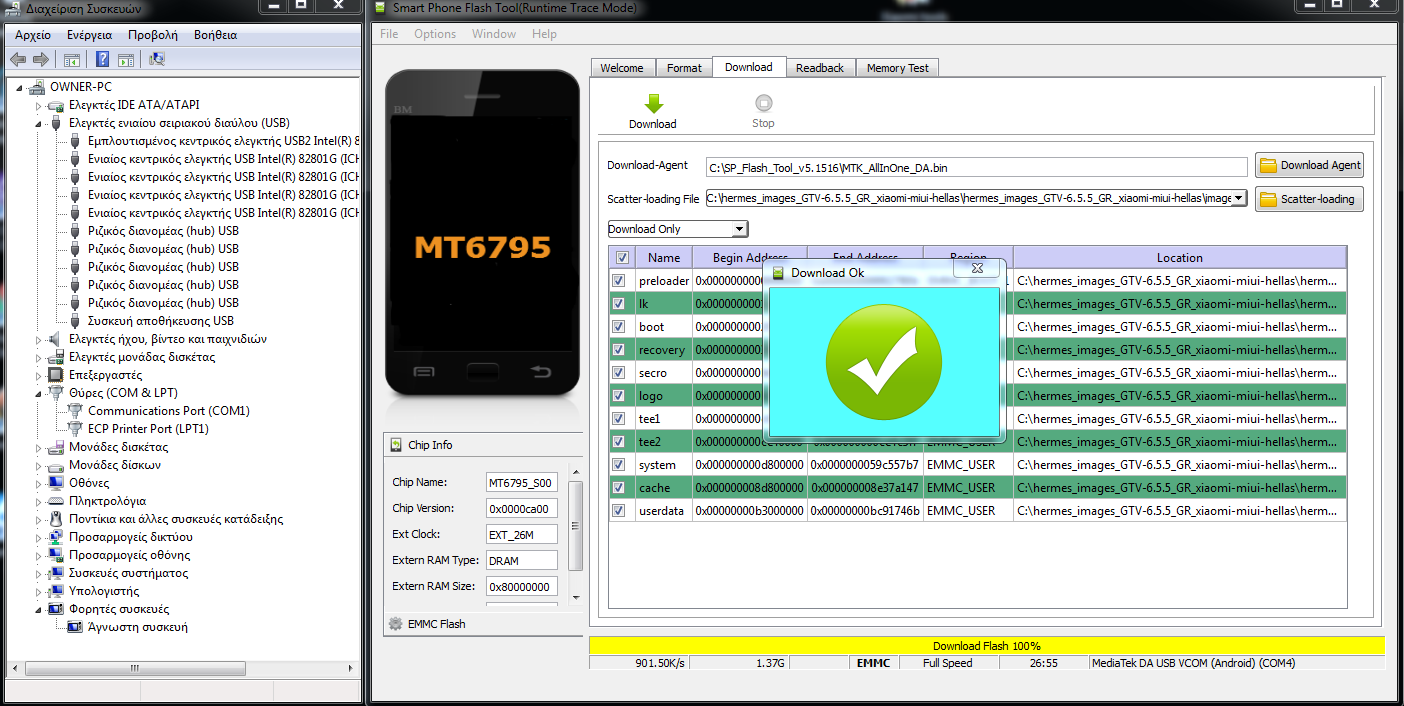Click the back arrow in Device Manager toolbar

pyautogui.click(x=18, y=60)
